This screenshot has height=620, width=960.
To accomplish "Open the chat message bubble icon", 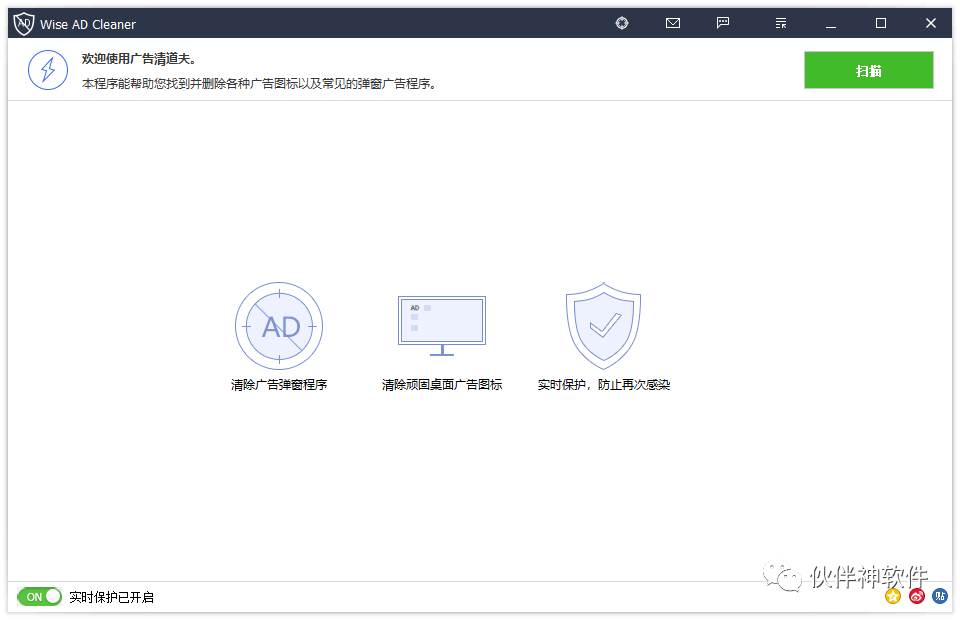I will (722, 22).
